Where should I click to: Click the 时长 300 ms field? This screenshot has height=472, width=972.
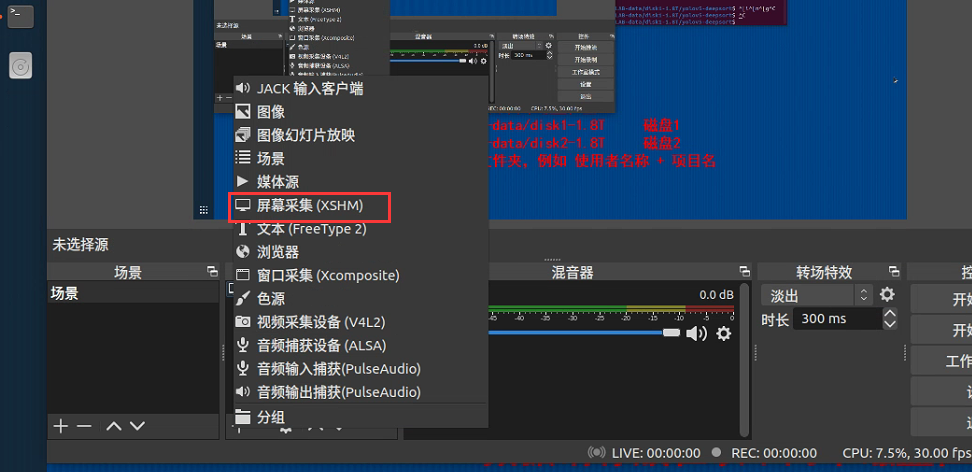click(x=837, y=319)
